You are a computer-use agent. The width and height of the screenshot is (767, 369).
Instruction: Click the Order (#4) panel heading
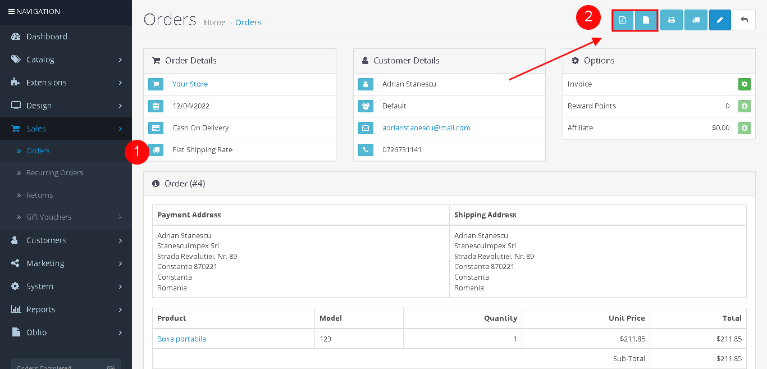(x=185, y=184)
